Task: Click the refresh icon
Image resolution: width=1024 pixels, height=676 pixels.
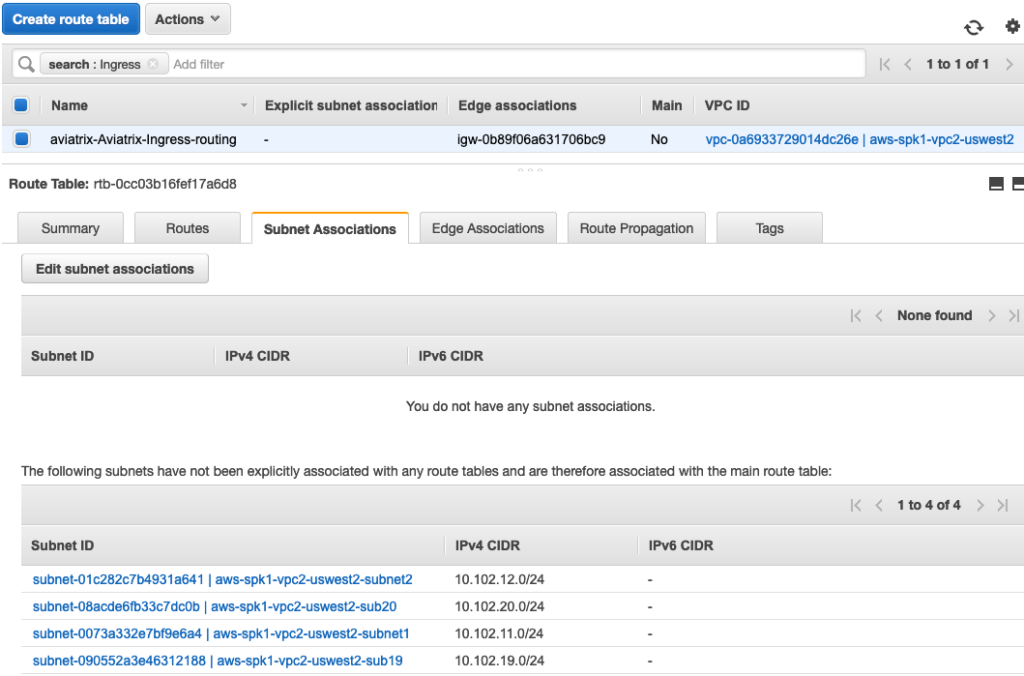Action: pyautogui.click(x=973, y=27)
